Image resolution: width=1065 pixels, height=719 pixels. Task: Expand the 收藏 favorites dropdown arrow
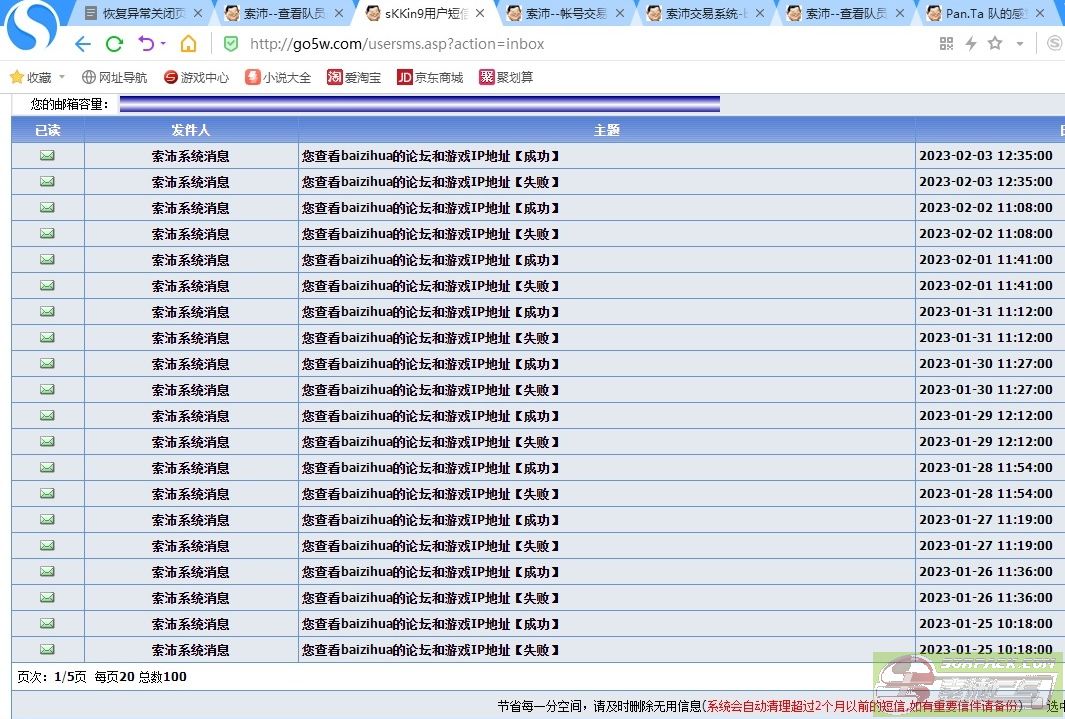(x=62, y=77)
